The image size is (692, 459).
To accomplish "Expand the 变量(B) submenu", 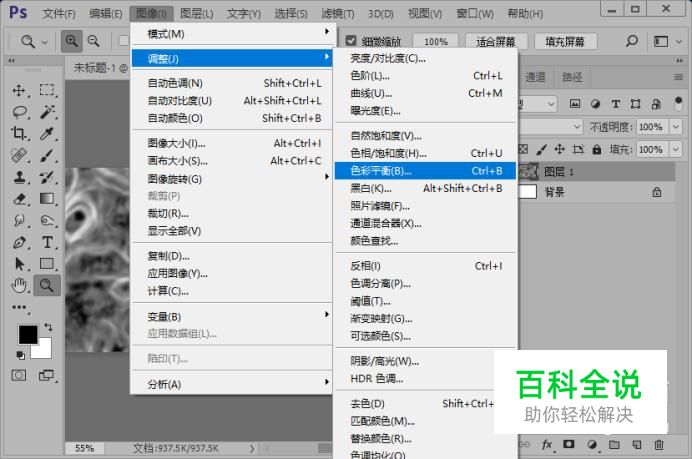I will [x=232, y=316].
